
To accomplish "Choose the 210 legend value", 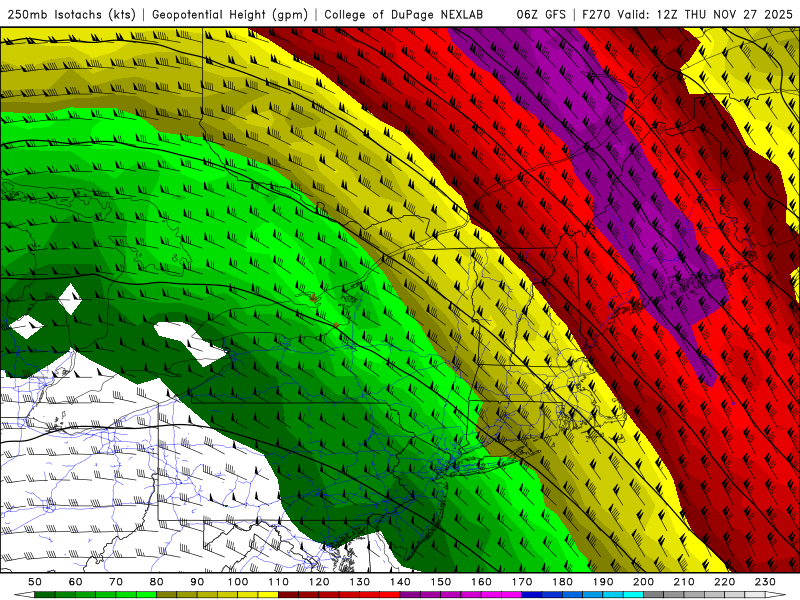I will 684,582.
